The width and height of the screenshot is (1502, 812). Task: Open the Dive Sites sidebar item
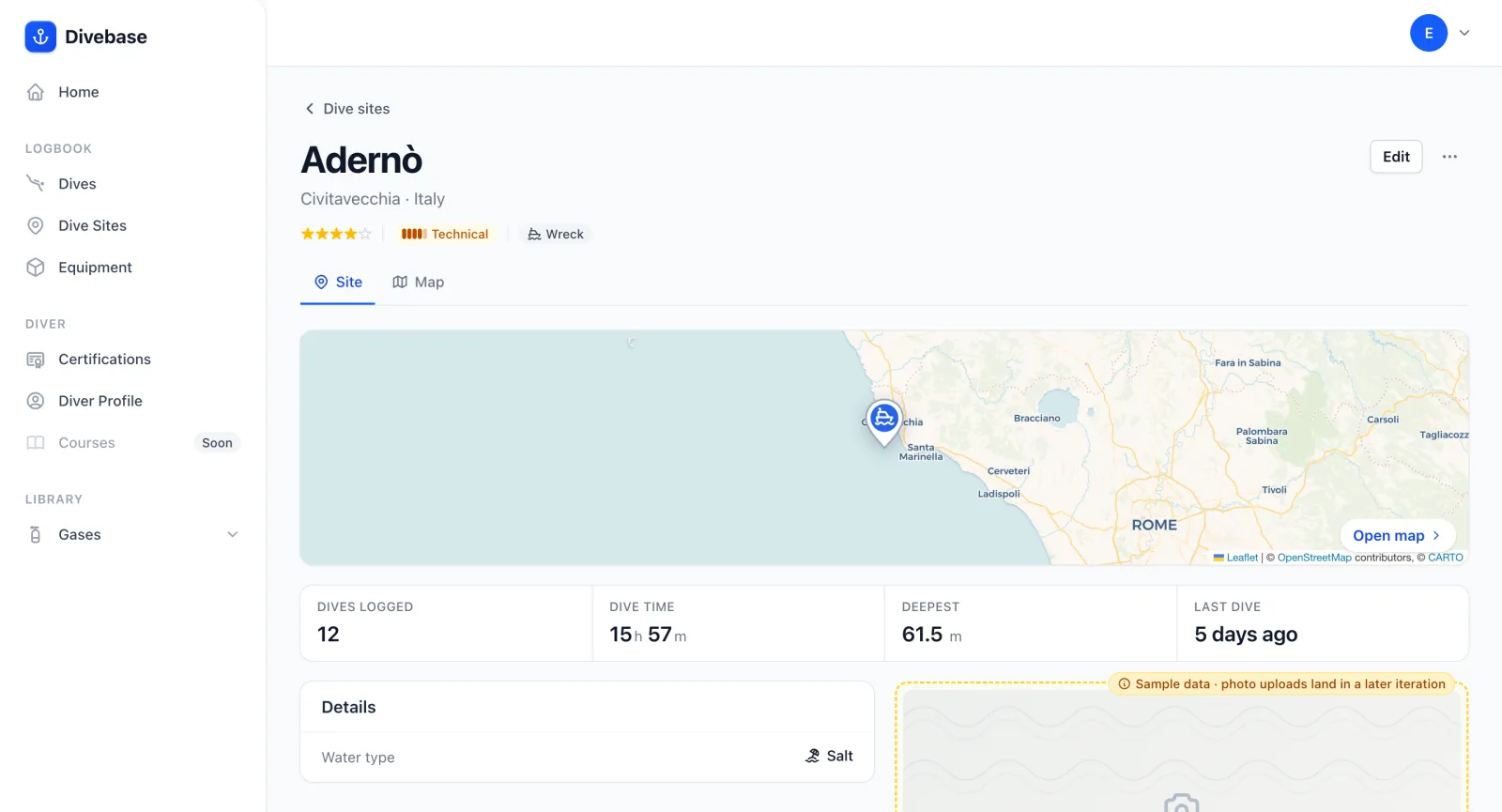pos(132,225)
